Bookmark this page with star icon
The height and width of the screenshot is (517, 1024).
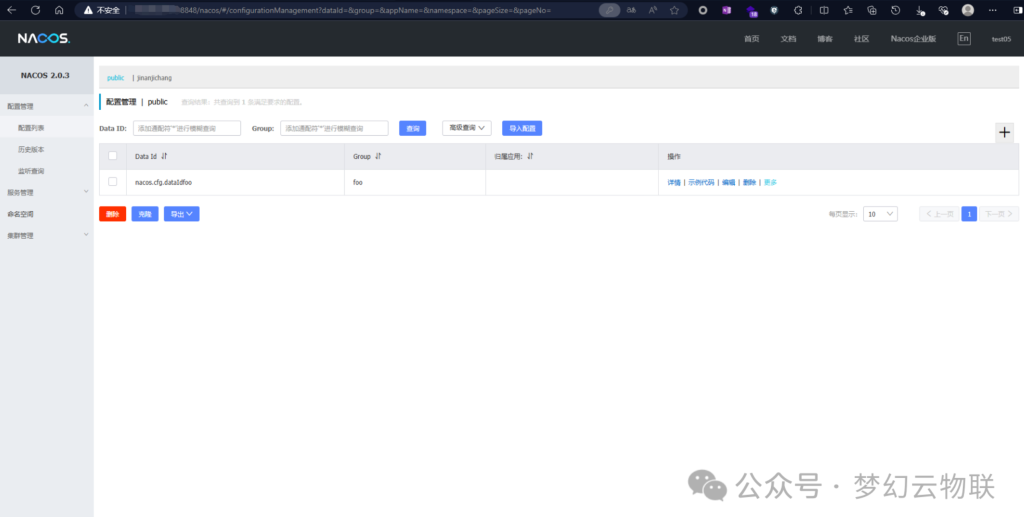coord(675,10)
